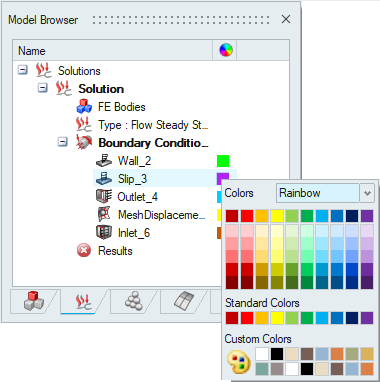Screen dimensions: 380x382
Task: Click the Inlet_6 boundary icon
Action: click(104, 233)
